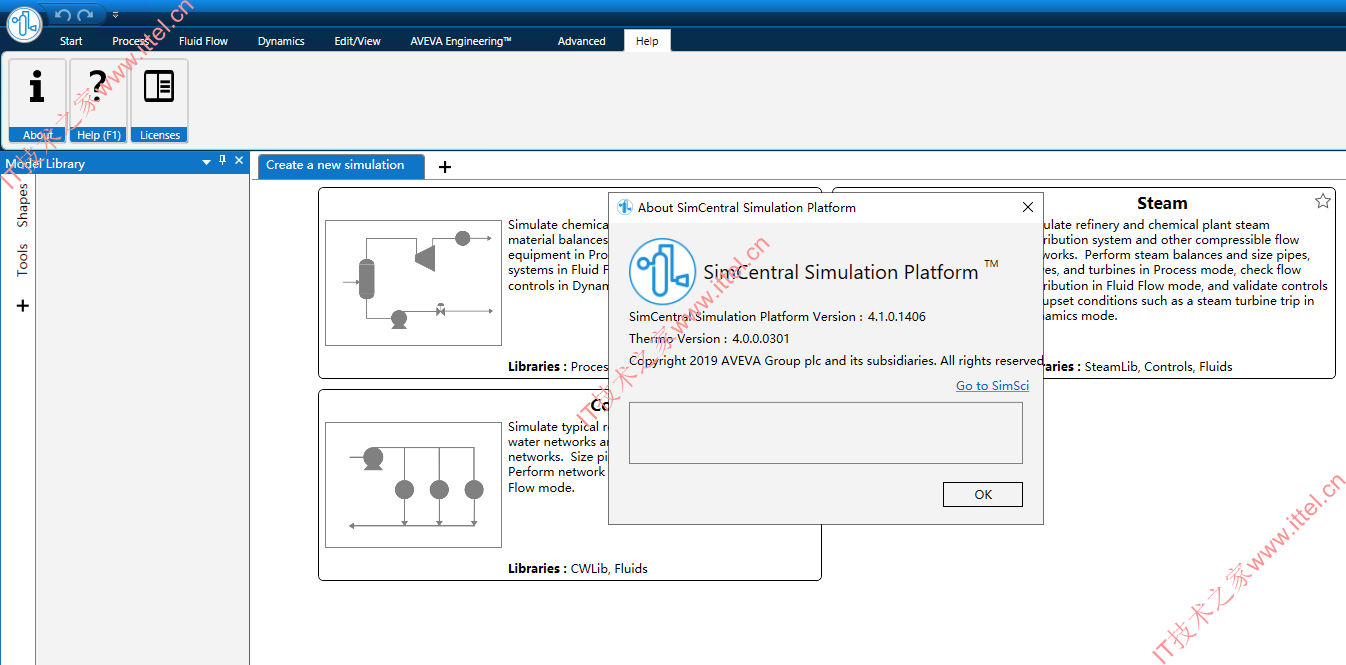The height and width of the screenshot is (665, 1346).
Task: Select the Fluid Flow ribbon tab
Action: click(203, 41)
